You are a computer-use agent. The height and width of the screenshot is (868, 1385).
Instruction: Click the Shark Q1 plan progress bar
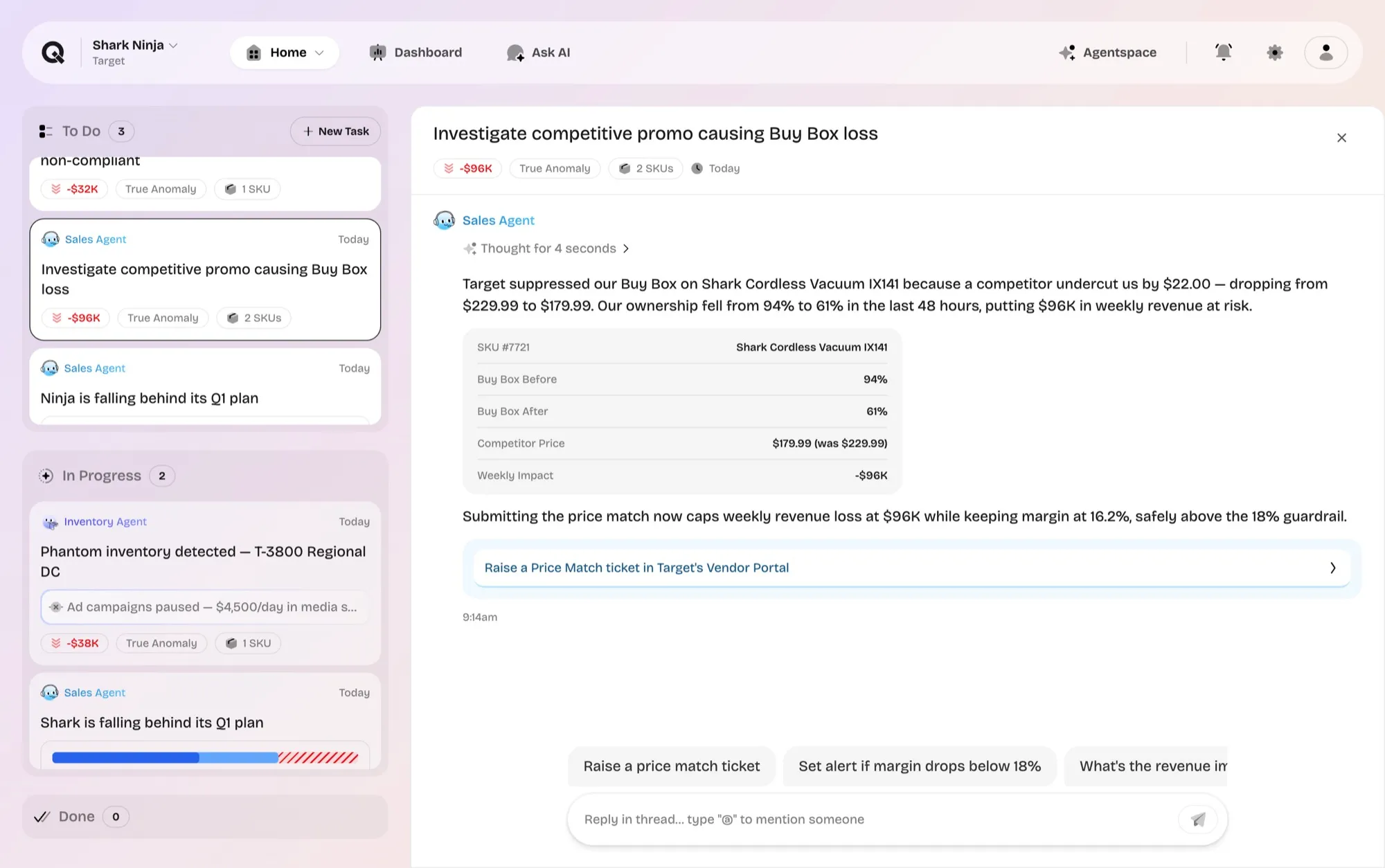(x=205, y=757)
